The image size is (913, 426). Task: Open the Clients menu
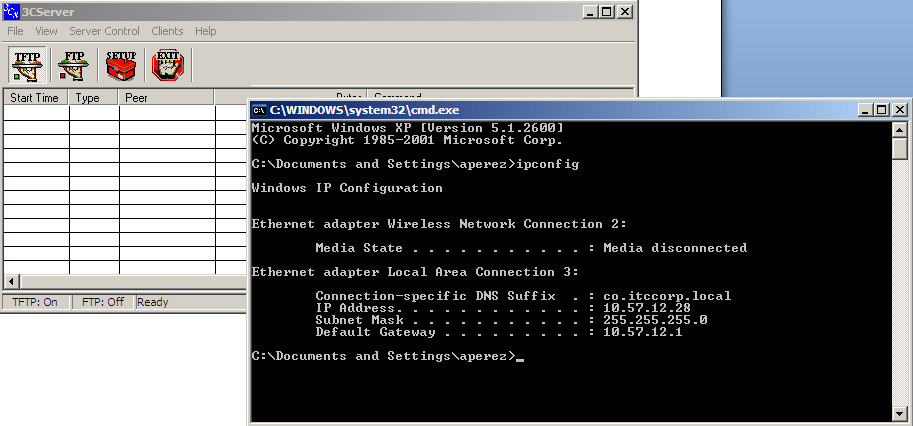[167, 31]
